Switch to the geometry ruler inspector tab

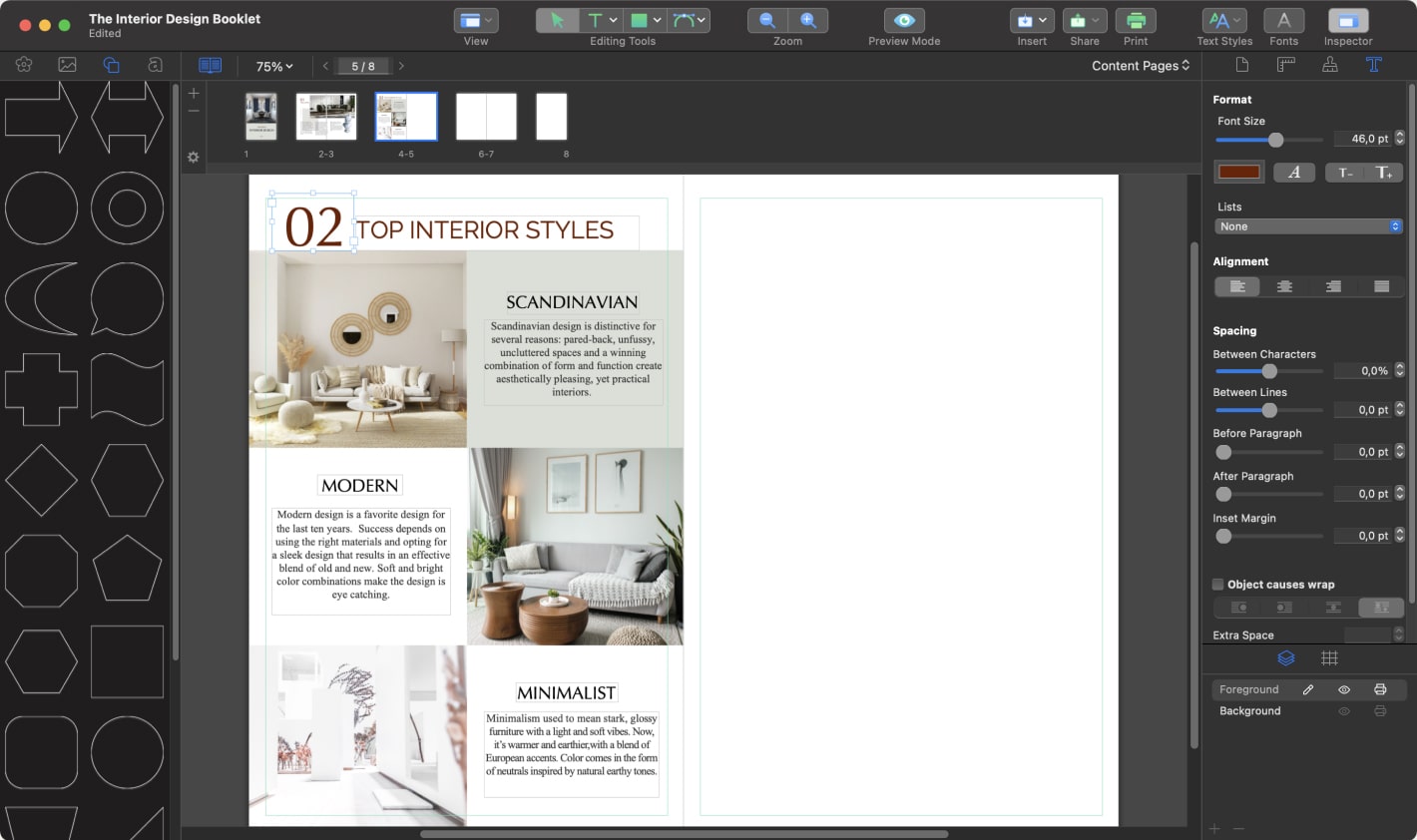pyautogui.click(x=1285, y=64)
